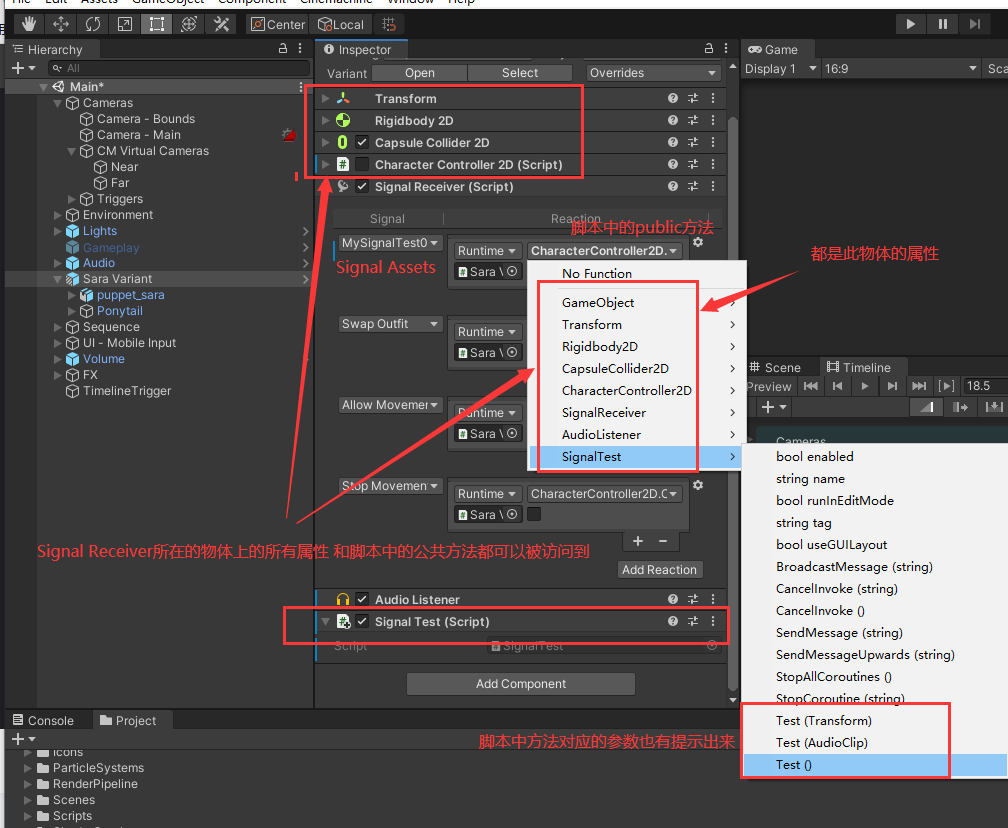1008x828 pixels.
Task: Select the Hand tool in the toolbar
Action: coord(29,24)
